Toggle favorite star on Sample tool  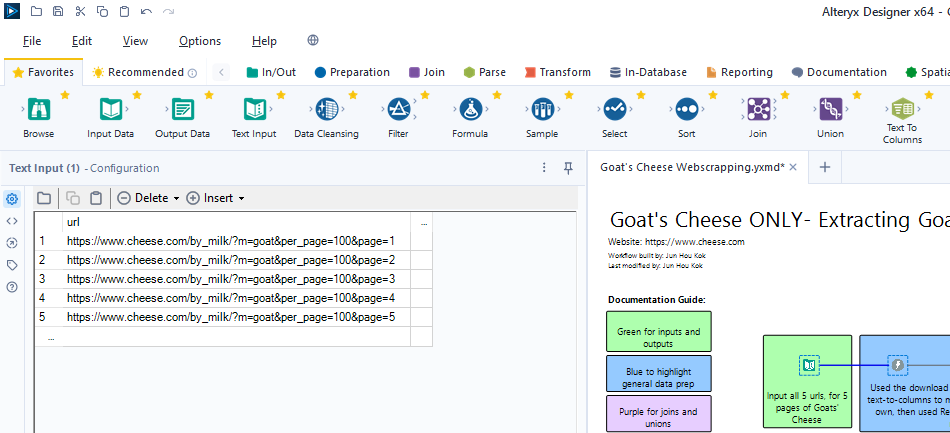[569, 95]
